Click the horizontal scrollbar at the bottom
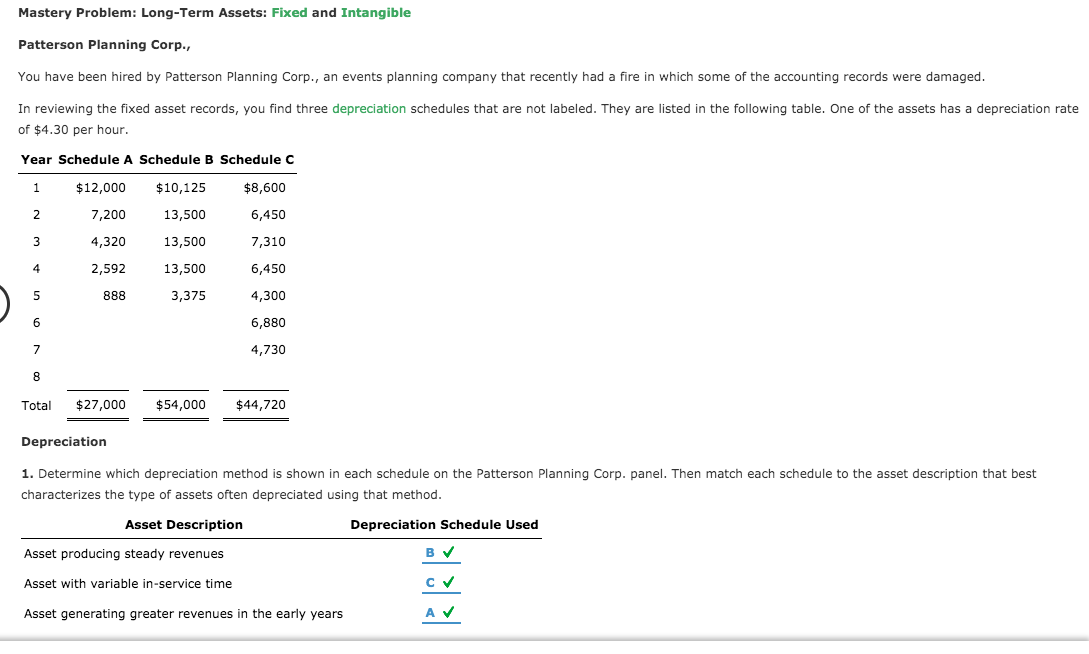The height and width of the screenshot is (654, 1089). tap(544, 648)
